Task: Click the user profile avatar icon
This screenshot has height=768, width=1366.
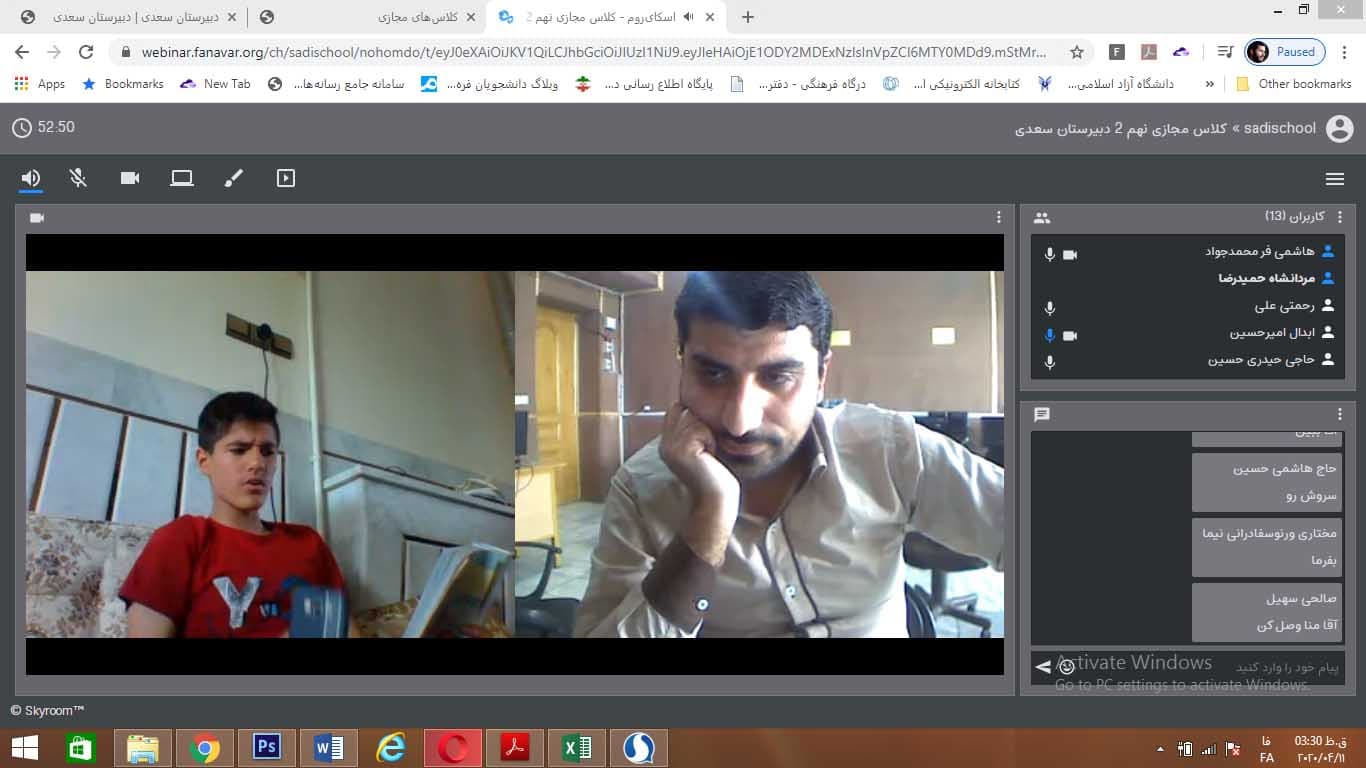Action: 1339,128
